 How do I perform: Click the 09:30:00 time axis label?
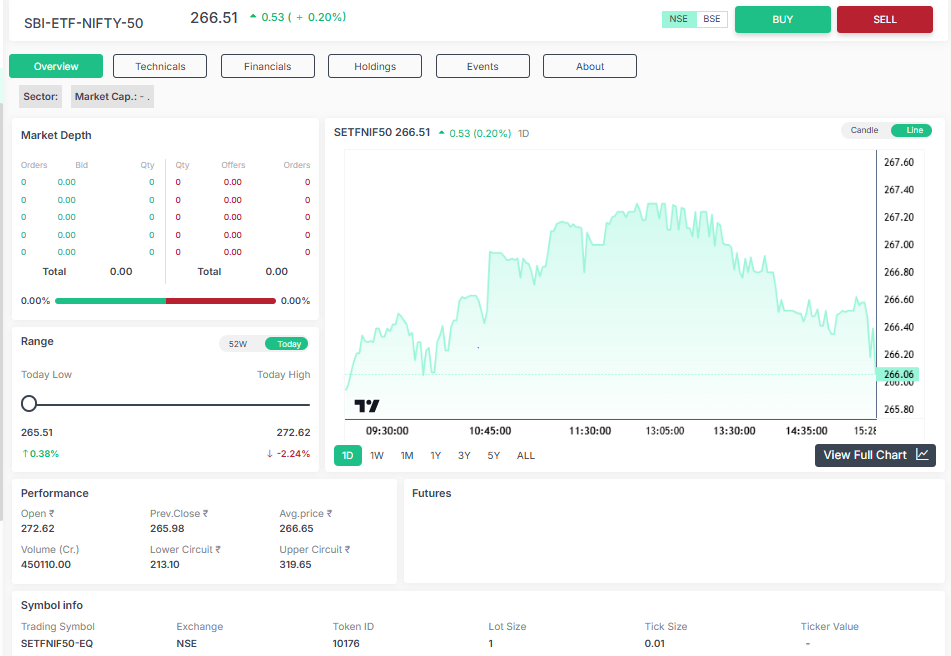click(387, 430)
